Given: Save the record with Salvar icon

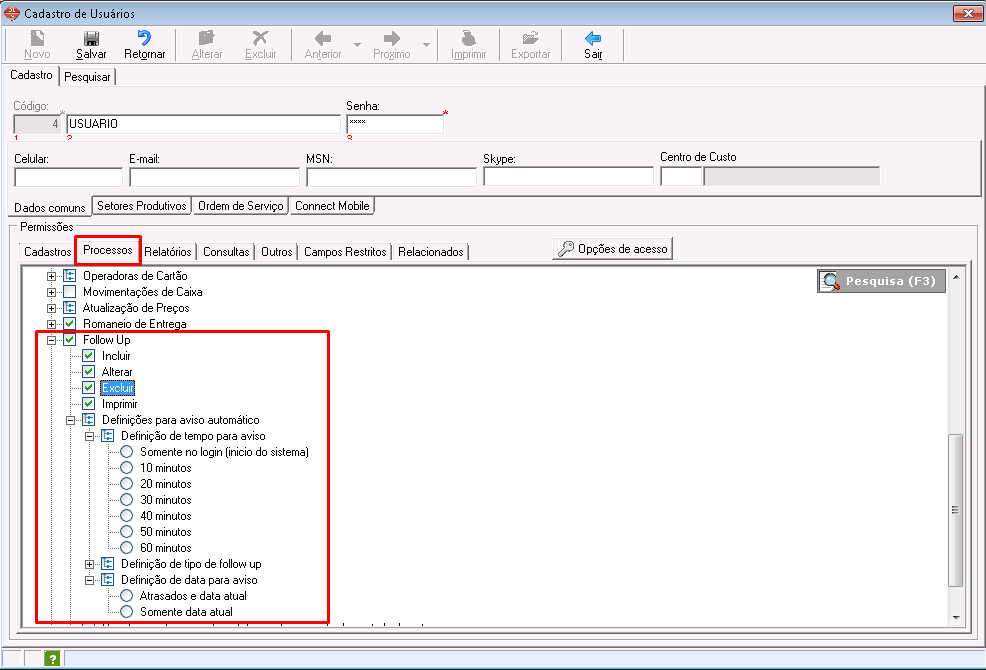Looking at the screenshot, I should pyautogui.click(x=91, y=38).
